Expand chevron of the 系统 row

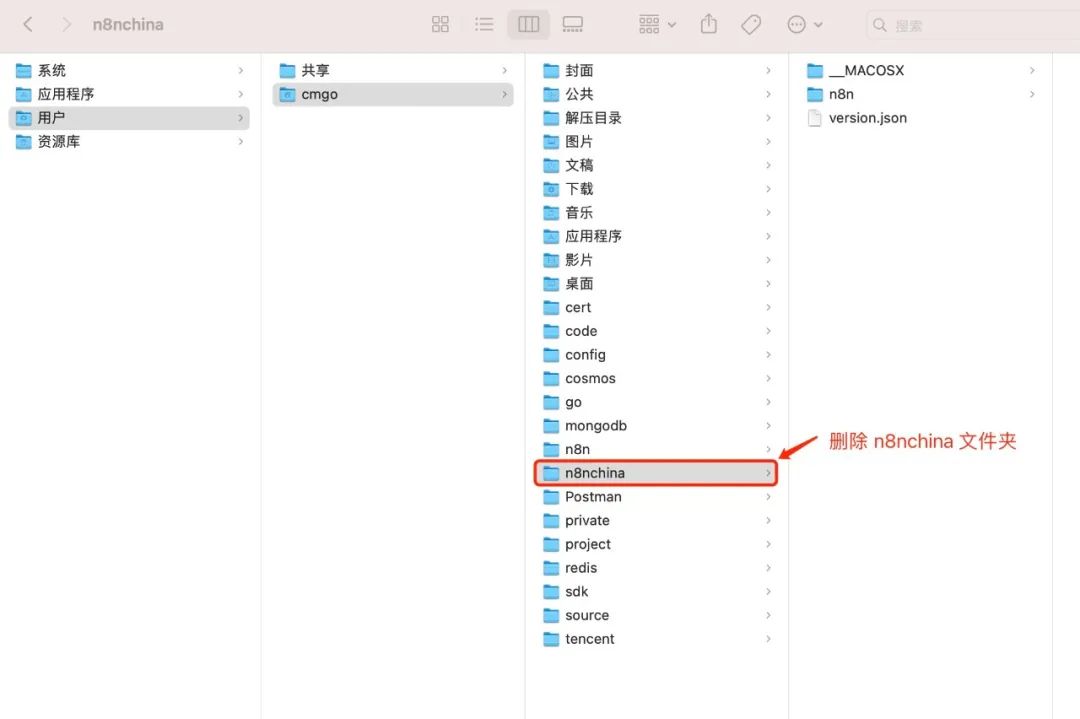pos(240,70)
